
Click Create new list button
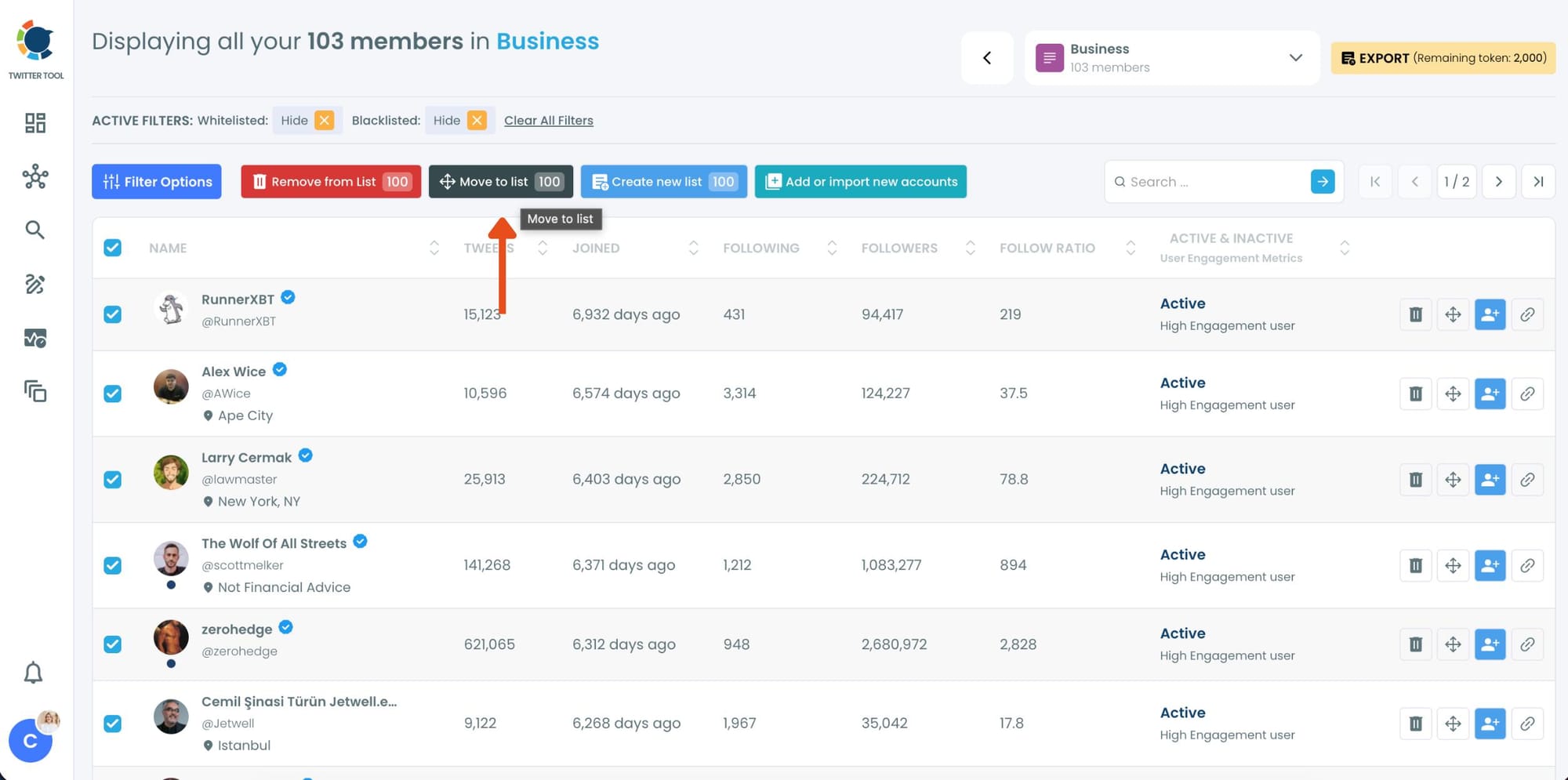[x=664, y=182]
